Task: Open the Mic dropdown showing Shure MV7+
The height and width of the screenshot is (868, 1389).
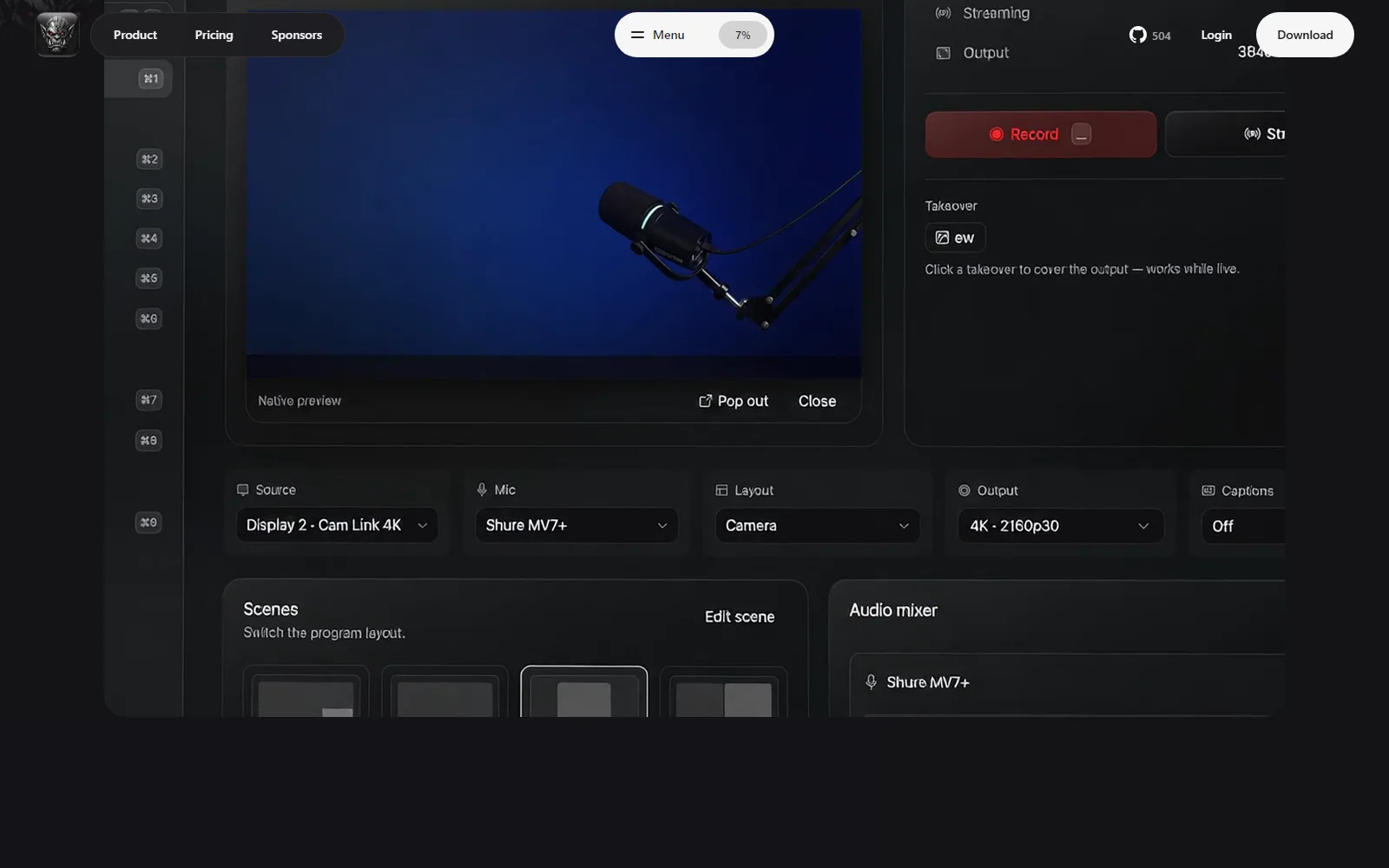Action: coord(576,525)
